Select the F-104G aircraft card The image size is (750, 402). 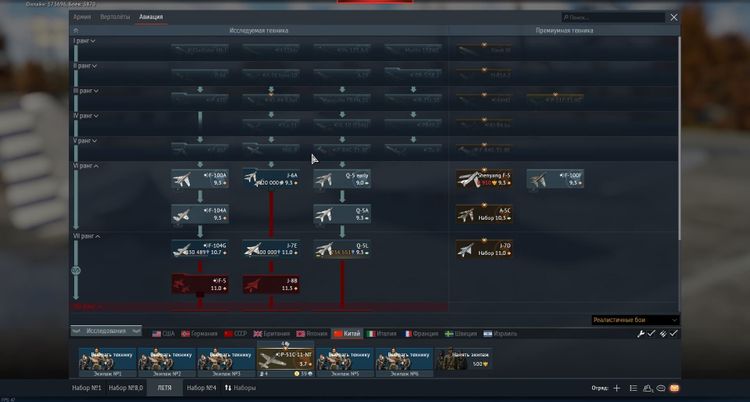tap(200, 249)
